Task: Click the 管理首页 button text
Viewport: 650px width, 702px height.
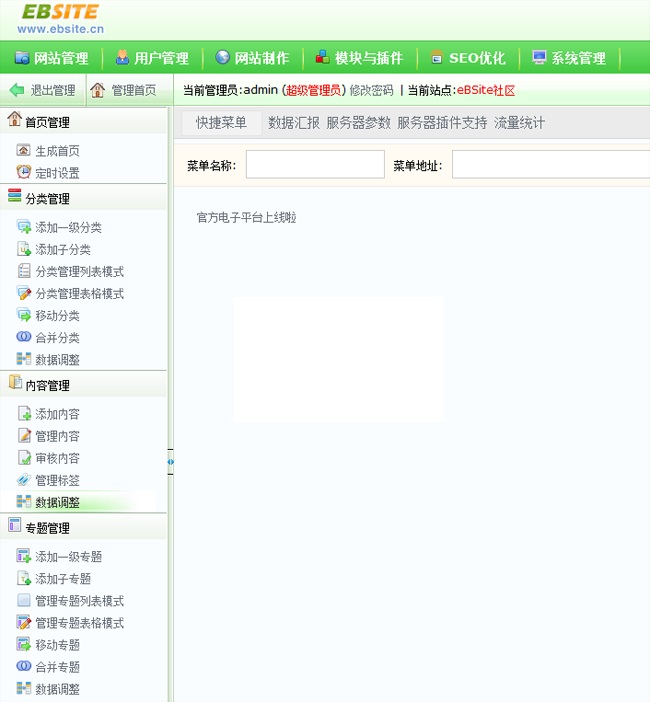Action: point(133,90)
